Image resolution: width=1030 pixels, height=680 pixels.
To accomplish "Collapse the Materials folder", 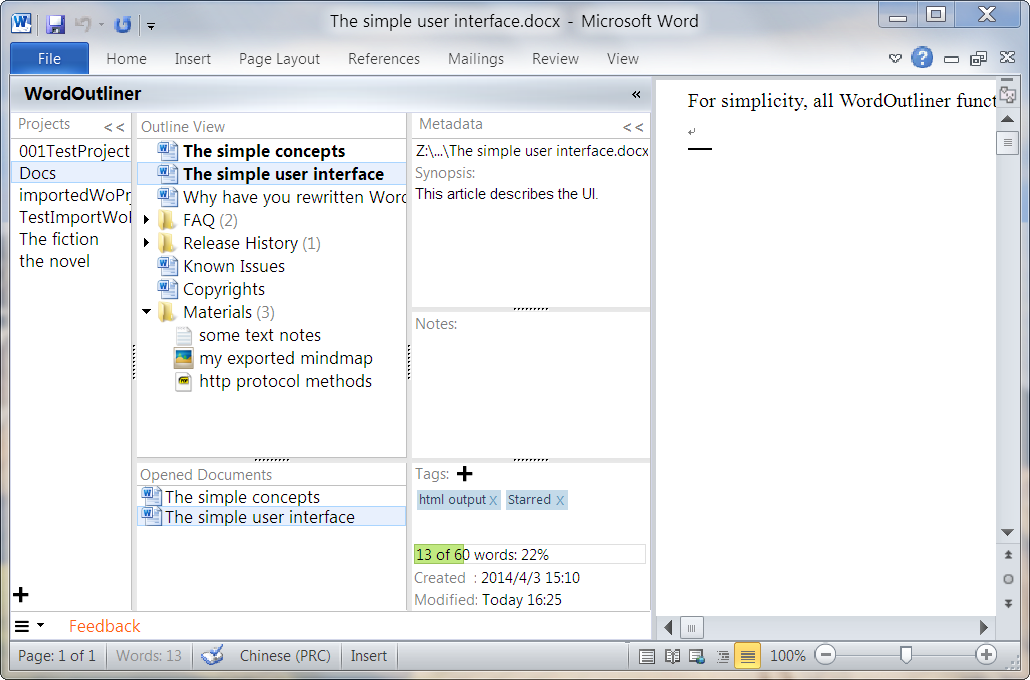I will (x=146, y=311).
